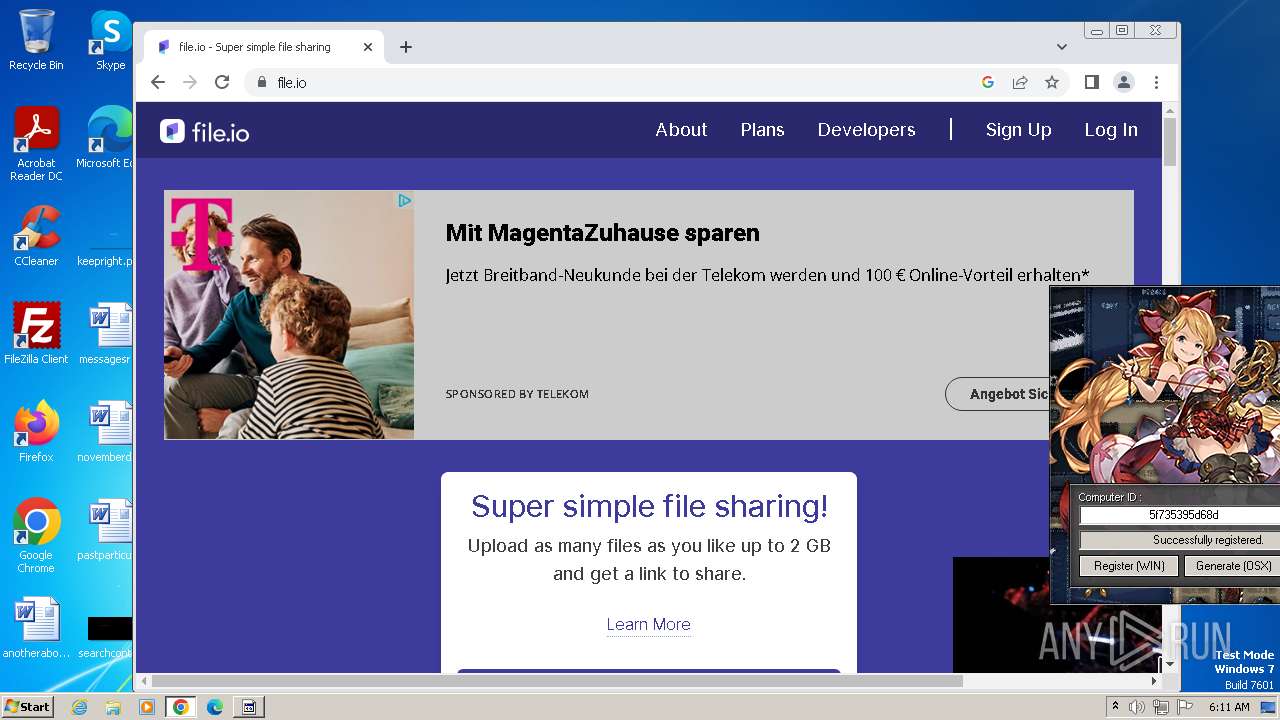Image resolution: width=1280 pixels, height=720 pixels.
Task: Click the AdChoices icon on the Telekom ad
Action: [x=405, y=200]
